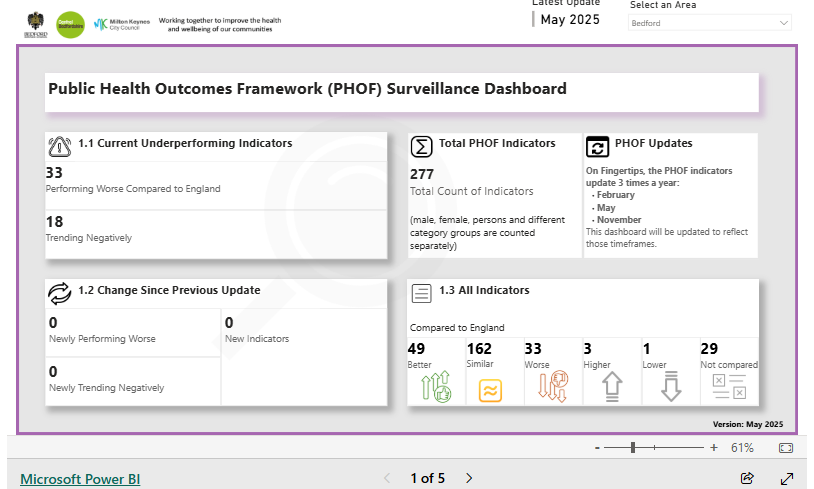
Task: Click the green thumbs-up Better icon
Action: (x=436, y=387)
